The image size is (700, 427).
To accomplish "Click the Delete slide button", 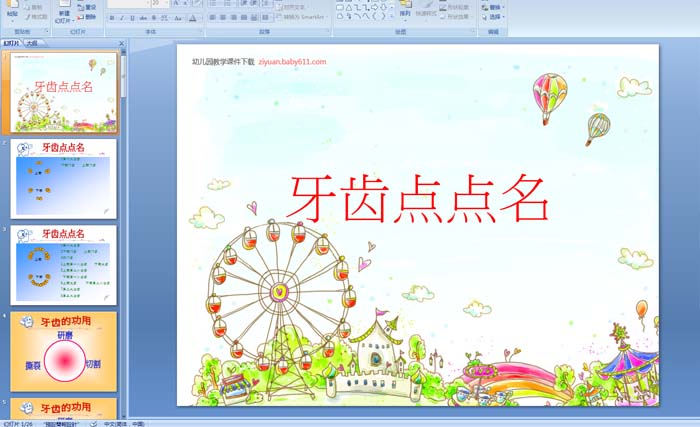I will pos(87,17).
